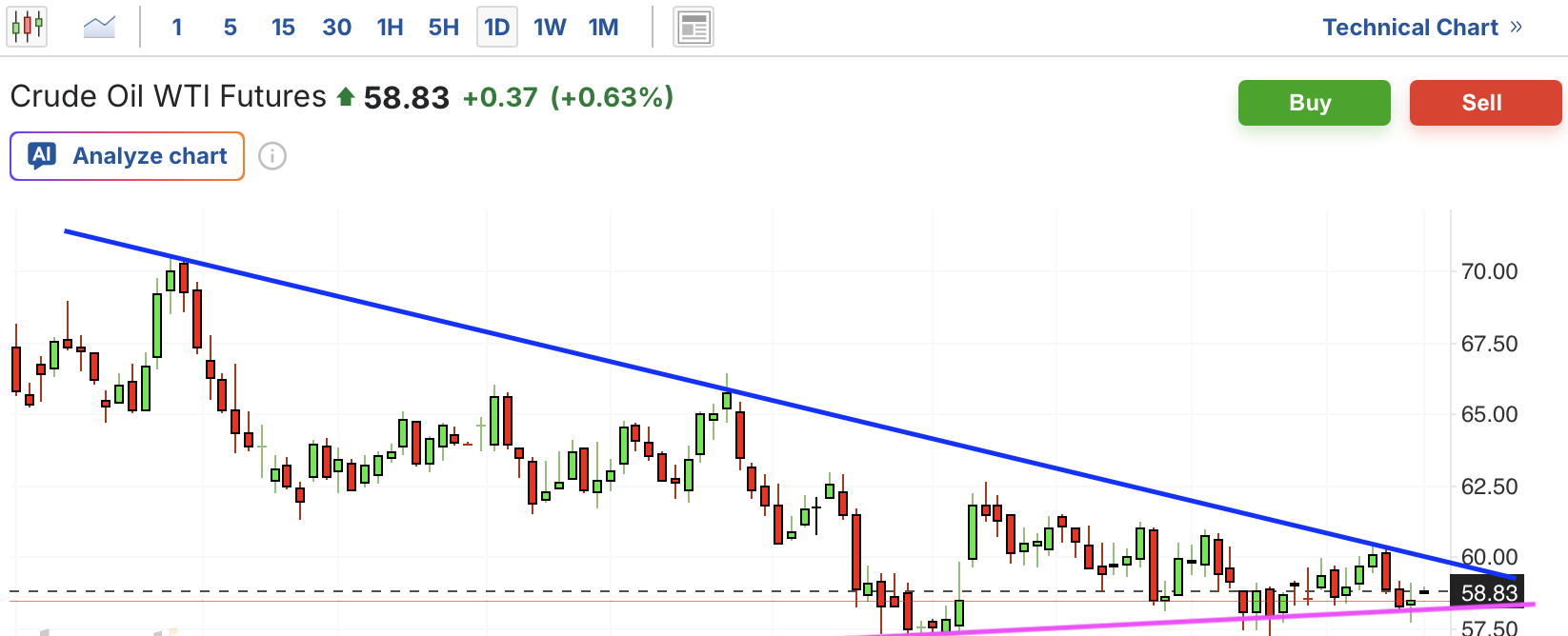The width and height of the screenshot is (1568, 636).
Task: Click the +0.37 price change value
Action: tap(500, 97)
